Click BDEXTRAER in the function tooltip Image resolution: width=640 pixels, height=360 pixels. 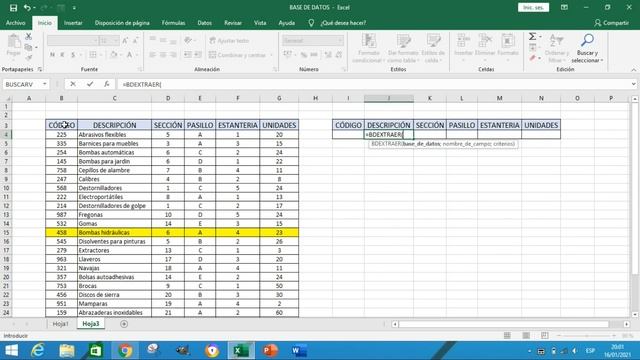[x=386, y=144]
